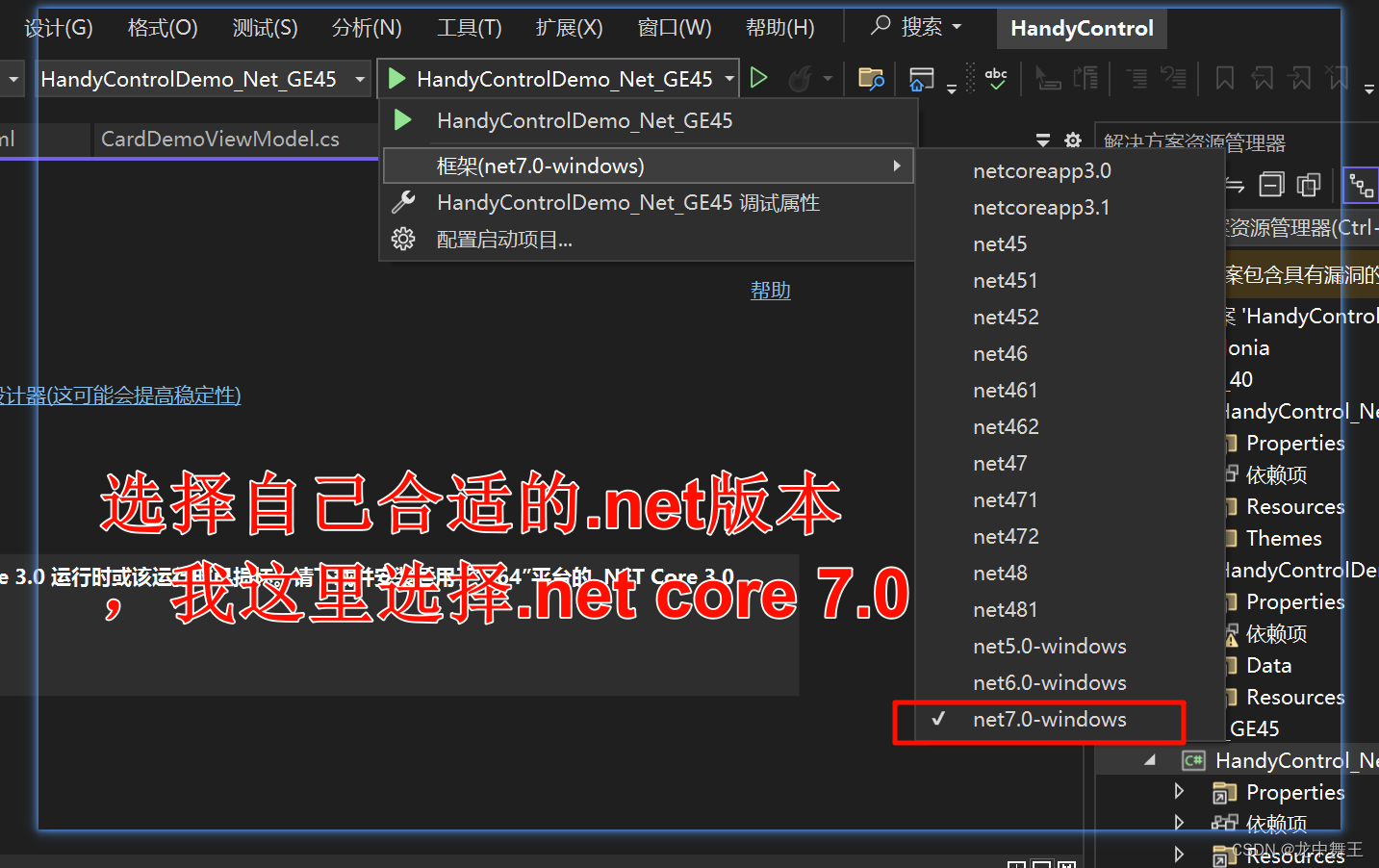Click the browser window home icon in toolbar

pyautogui.click(x=921, y=79)
